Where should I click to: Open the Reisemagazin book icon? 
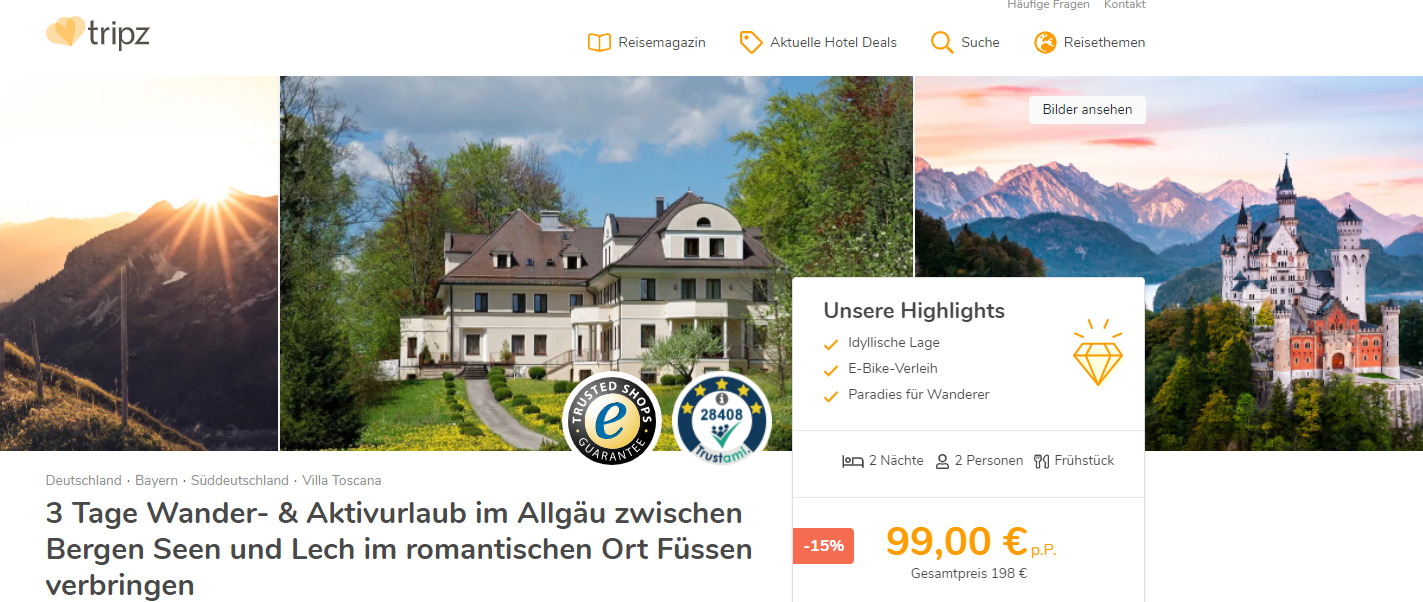[x=599, y=43]
